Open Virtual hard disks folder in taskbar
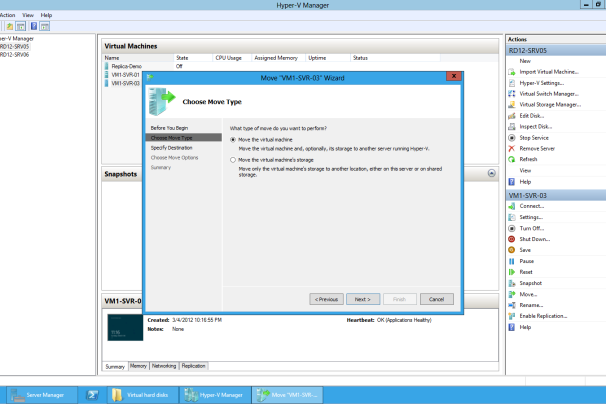The image size is (606, 404). coord(143,395)
